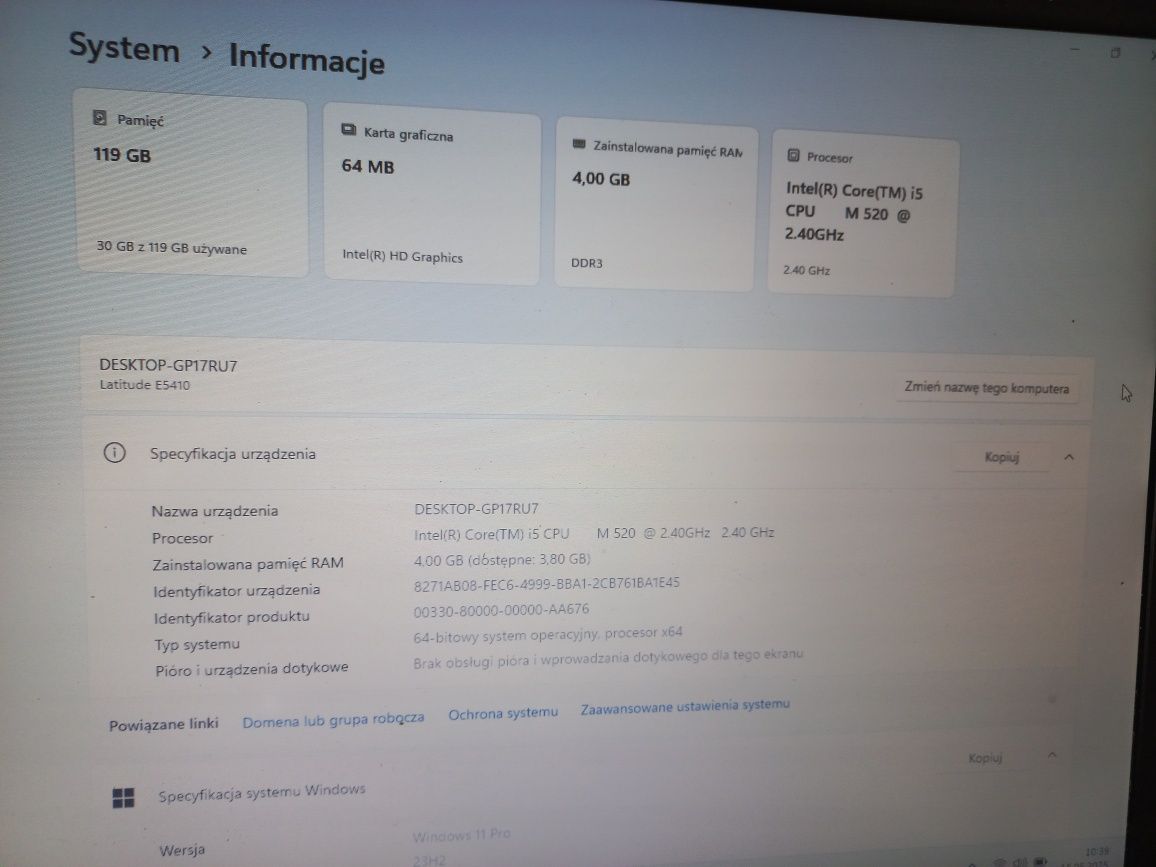Click the Informacje breadcrumb title
Viewport: 1156px width, 867px height.
coord(307,58)
